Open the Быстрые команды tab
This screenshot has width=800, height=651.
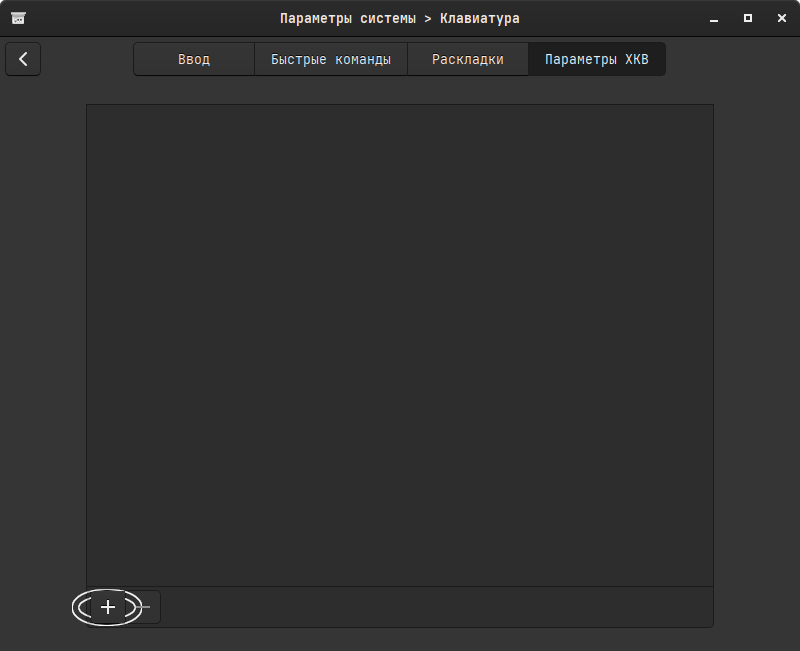tap(330, 59)
